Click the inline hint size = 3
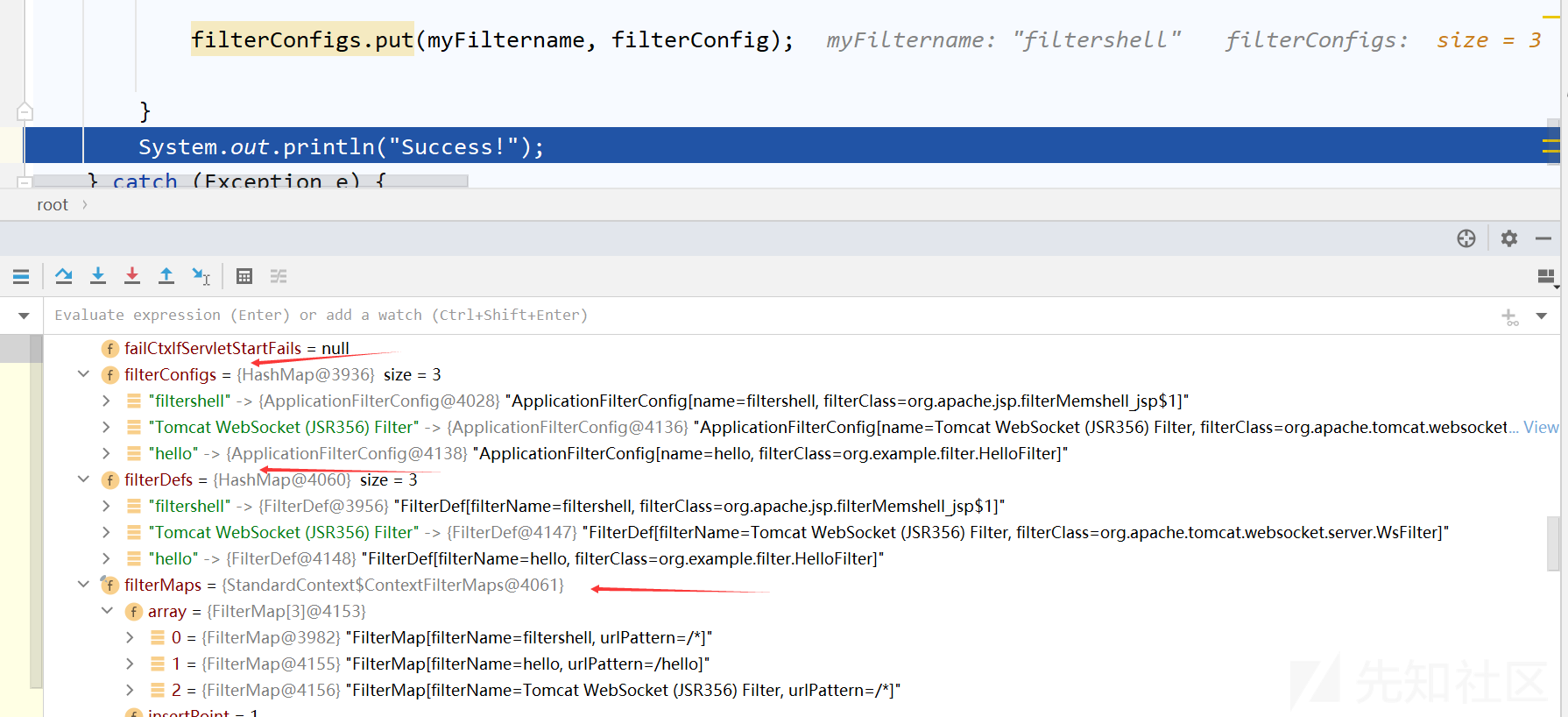This screenshot has height=717, width=1568. (x=1488, y=39)
